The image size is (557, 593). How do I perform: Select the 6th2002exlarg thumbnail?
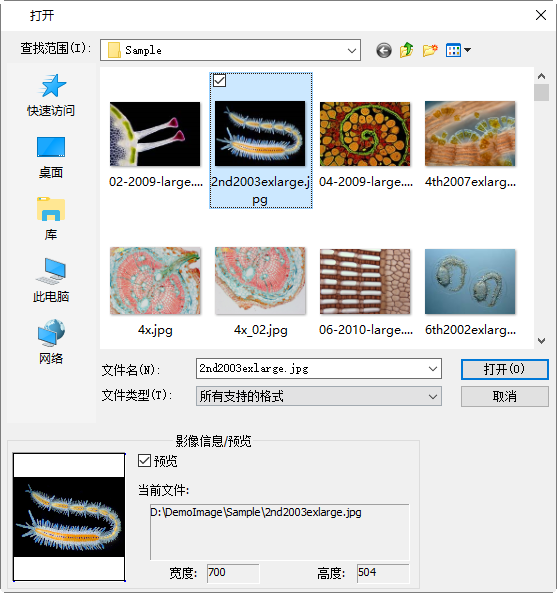pos(470,281)
